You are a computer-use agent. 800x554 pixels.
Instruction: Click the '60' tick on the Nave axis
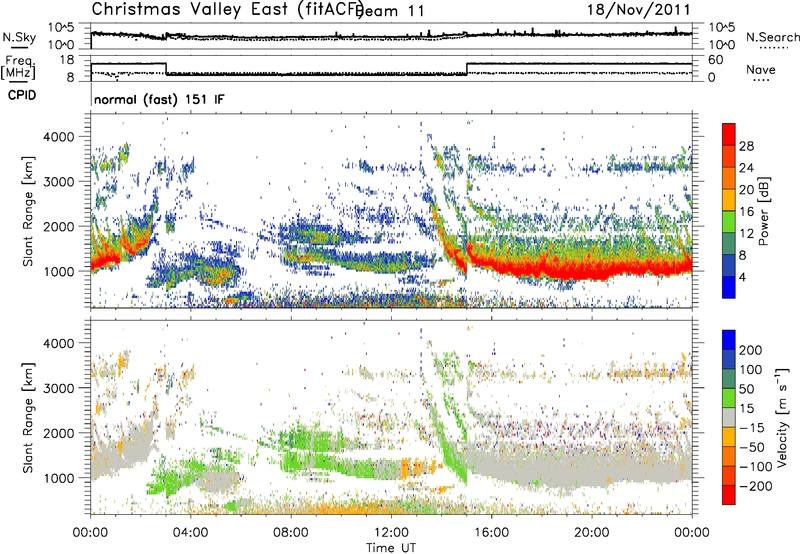[x=716, y=60]
